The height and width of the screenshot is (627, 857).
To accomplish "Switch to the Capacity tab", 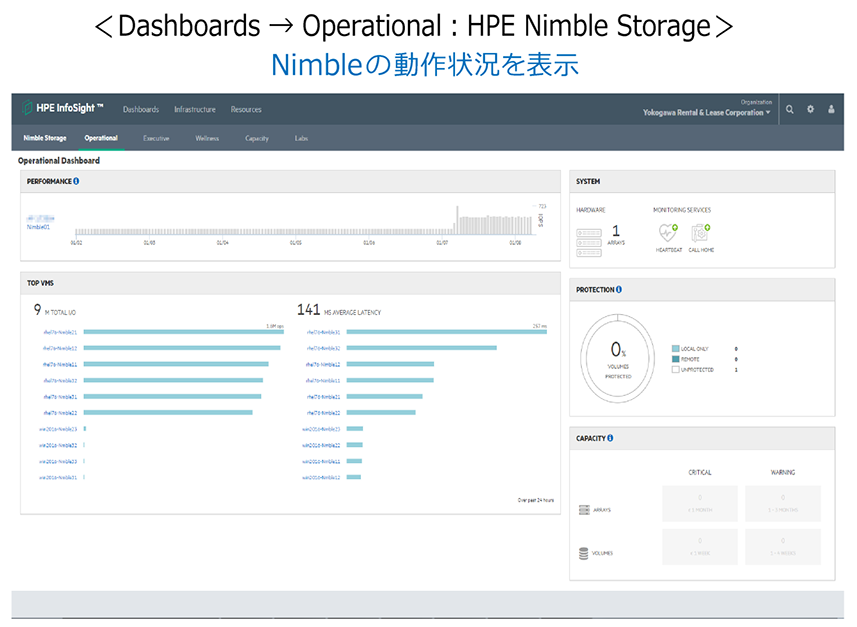I will click(257, 138).
